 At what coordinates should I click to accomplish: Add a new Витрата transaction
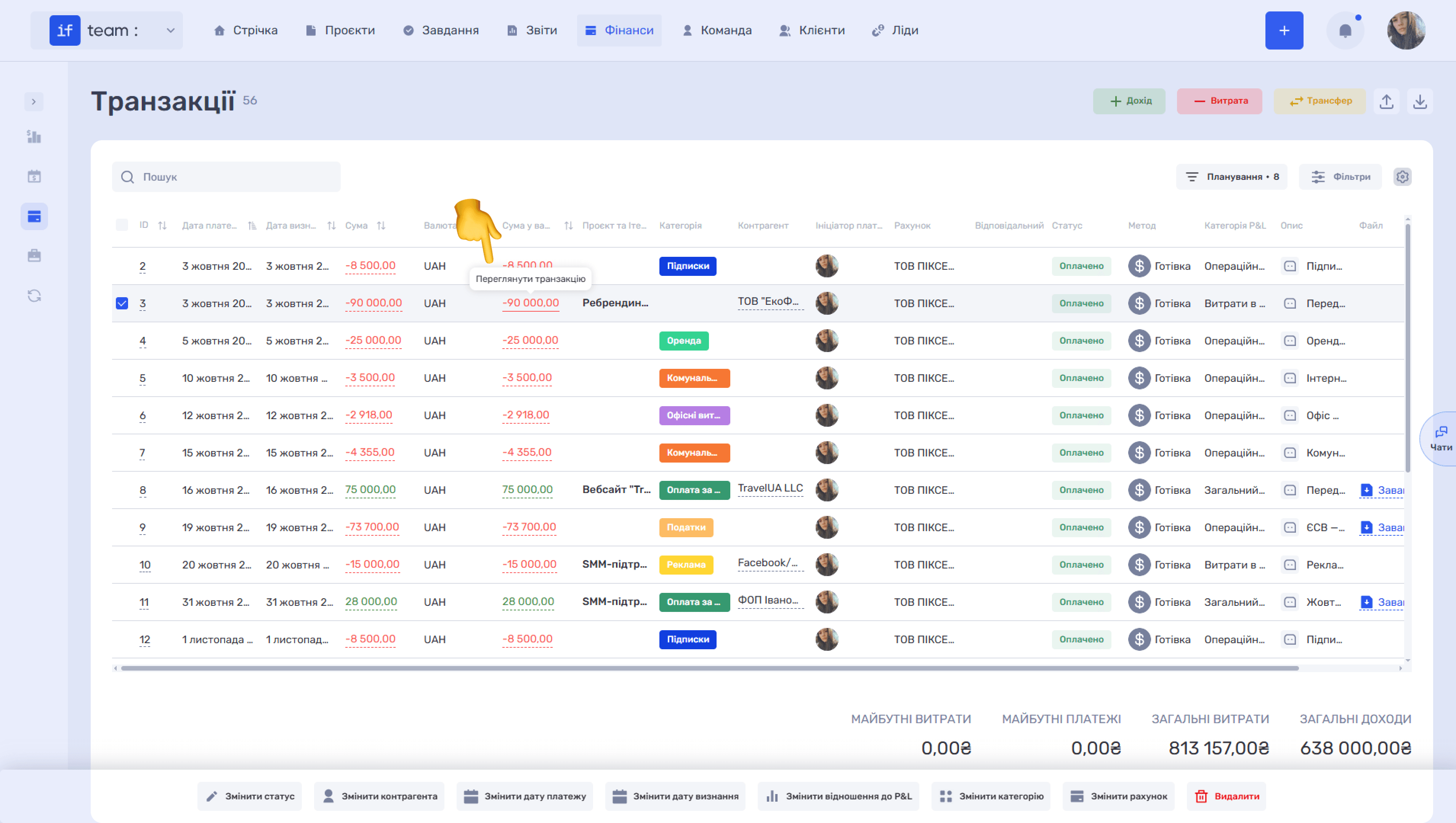pos(1220,101)
